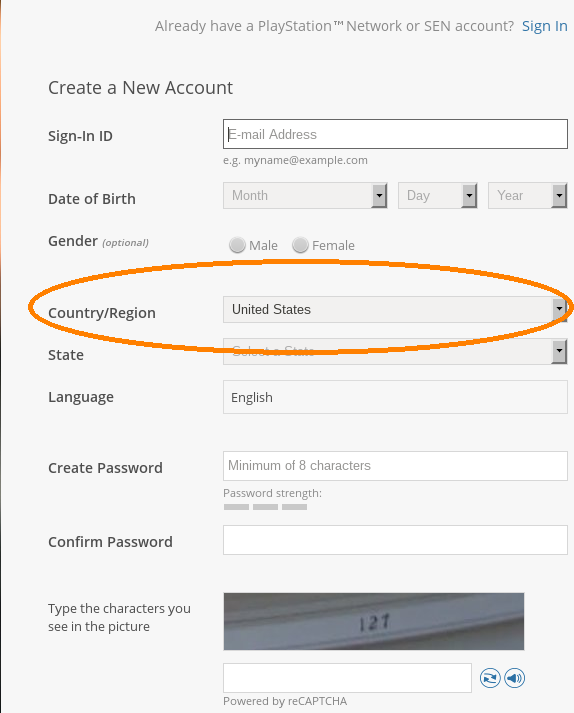Click the audio challenge speaker icon
The image size is (574, 713).
[x=514, y=678]
